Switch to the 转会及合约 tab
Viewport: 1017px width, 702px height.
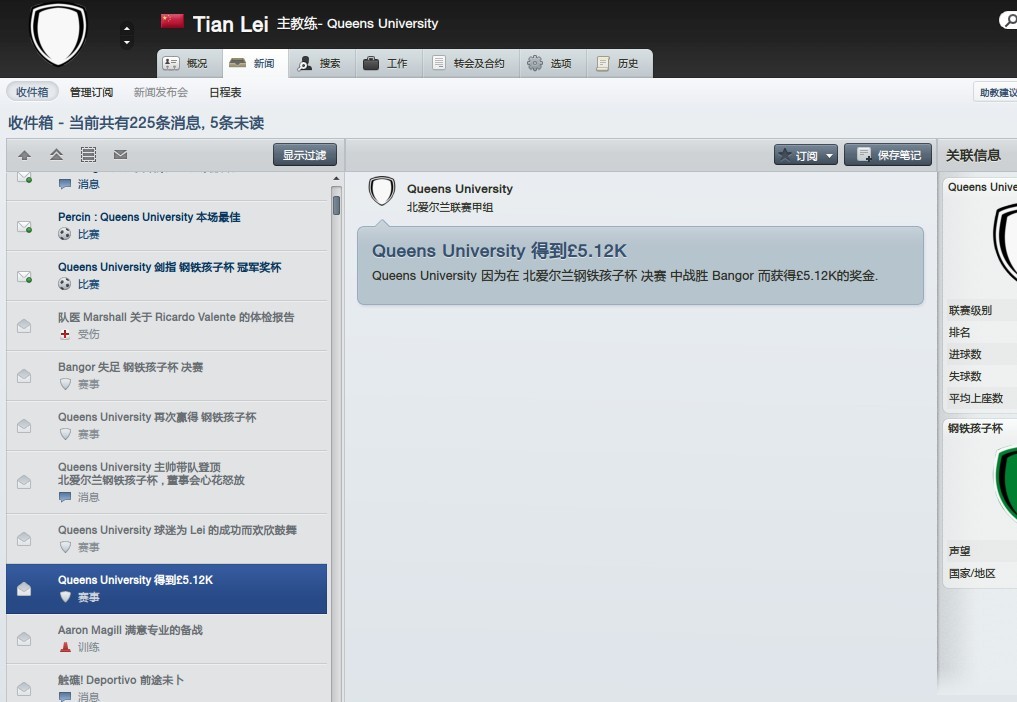click(x=471, y=63)
